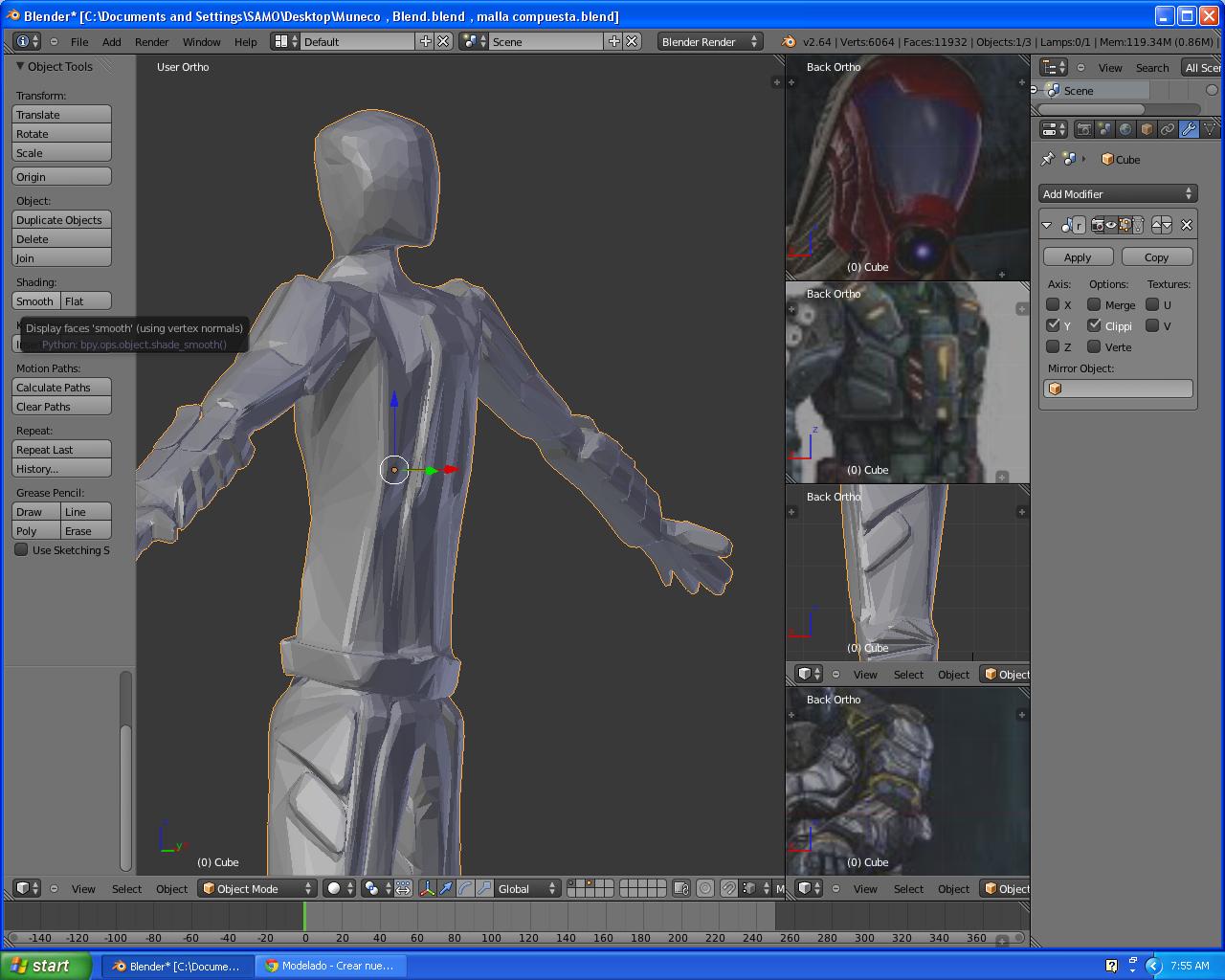Click the Mirror Object input field

point(1118,389)
